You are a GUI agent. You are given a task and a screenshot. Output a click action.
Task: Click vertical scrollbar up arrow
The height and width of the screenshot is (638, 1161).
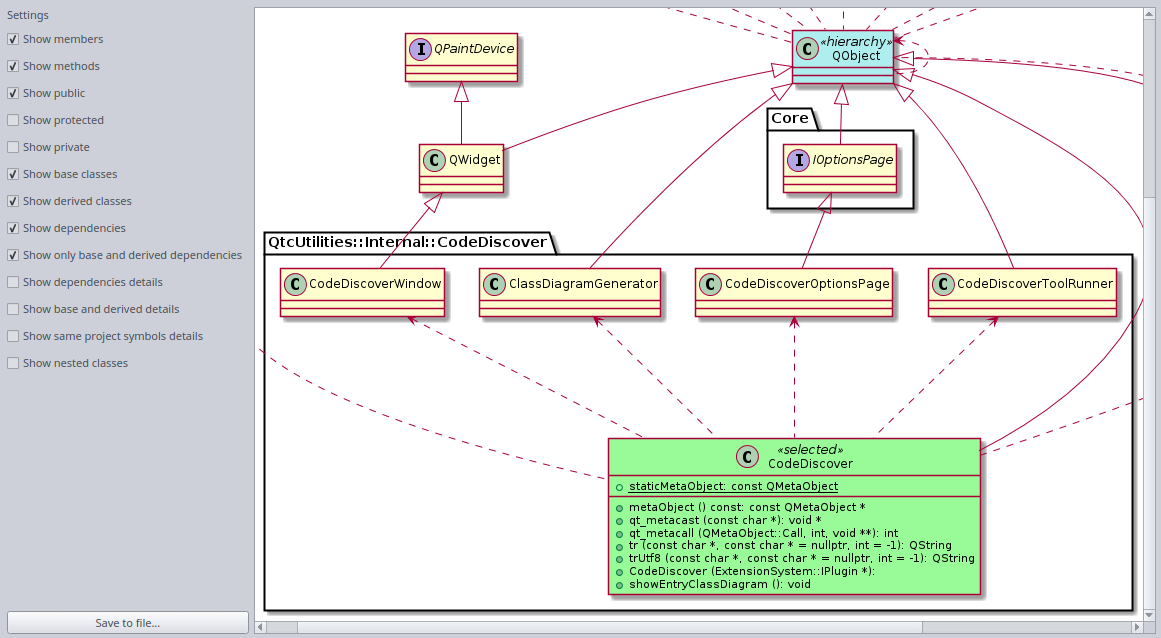click(1149, 15)
